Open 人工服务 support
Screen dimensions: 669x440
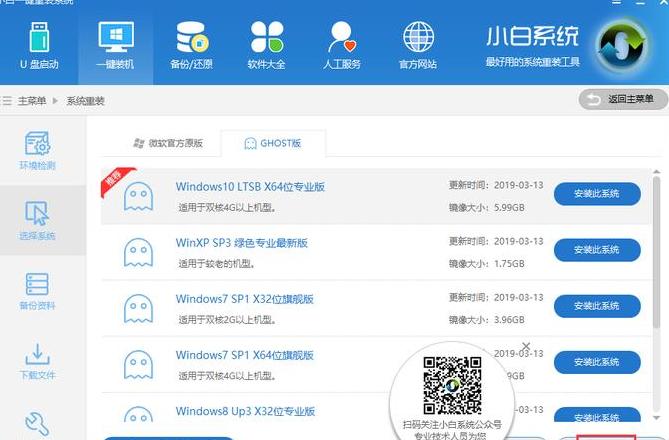342,46
